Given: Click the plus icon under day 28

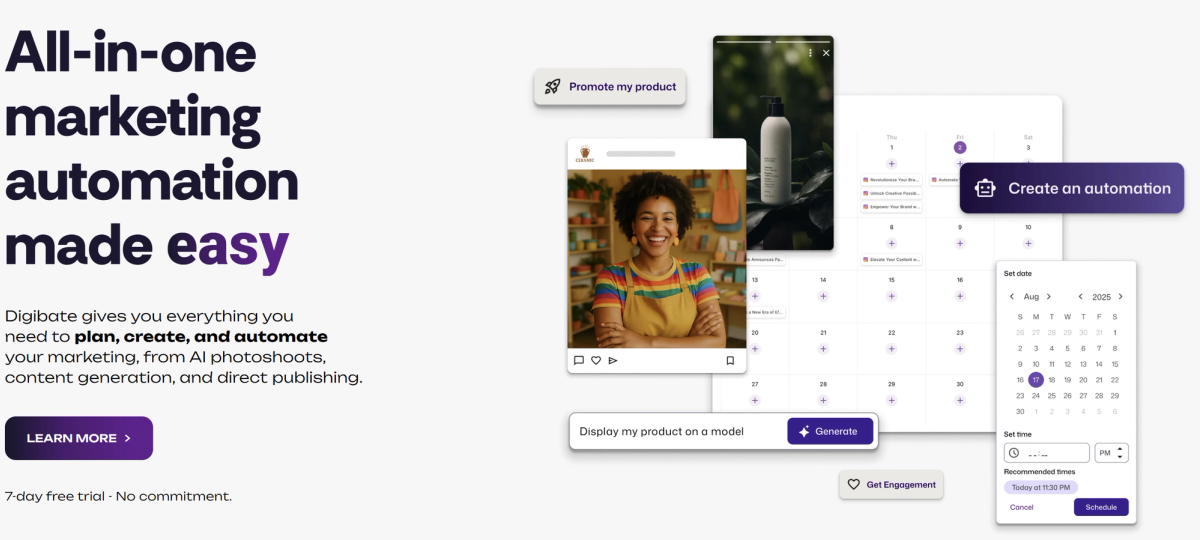Looking at the screenshot, I should pos(823,400).
